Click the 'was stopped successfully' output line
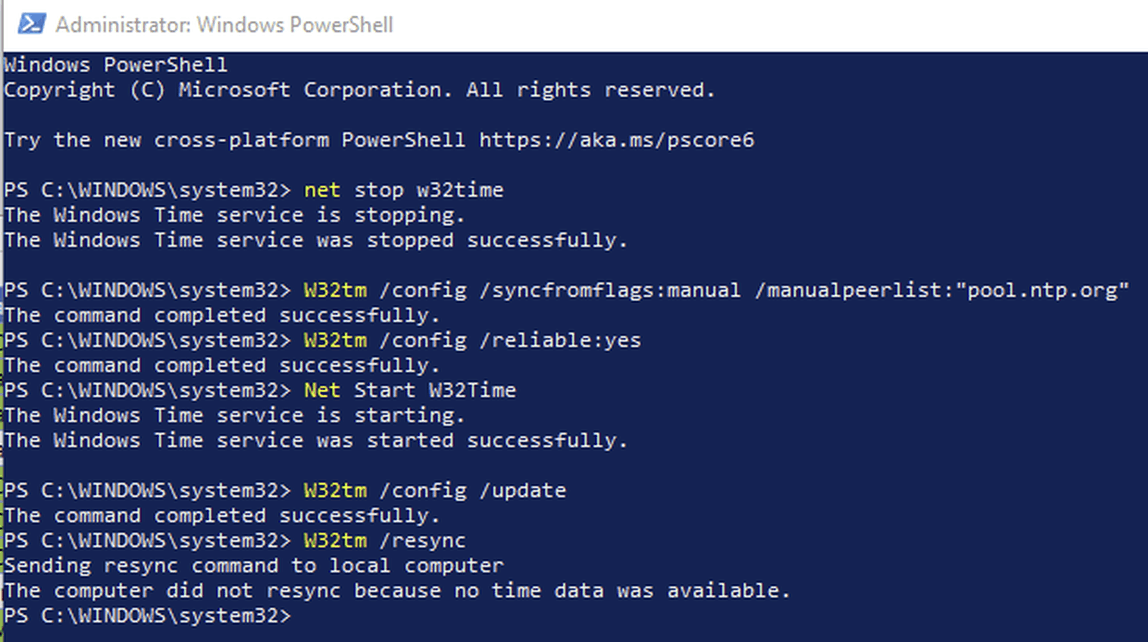Screen dimensions: 1148x642 316,240
